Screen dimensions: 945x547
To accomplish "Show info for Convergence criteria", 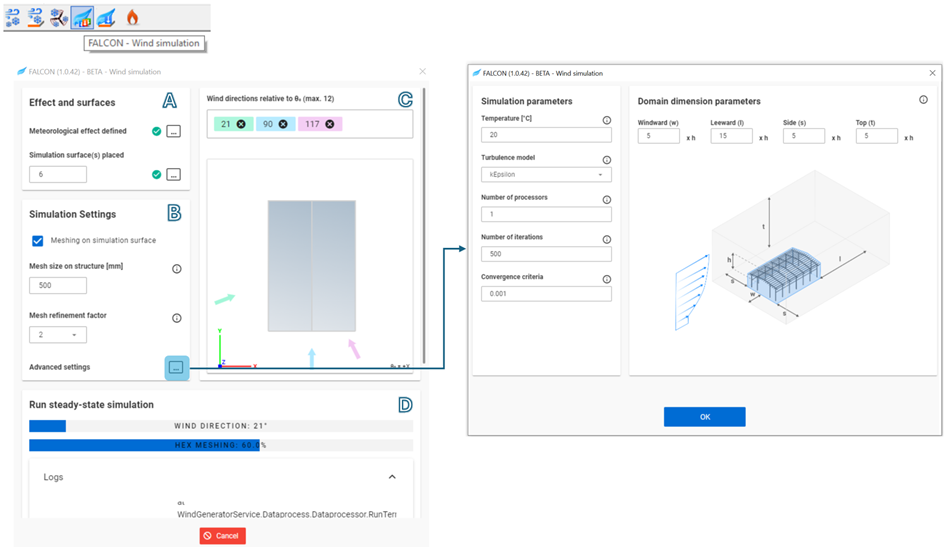I will click(607, 279).
